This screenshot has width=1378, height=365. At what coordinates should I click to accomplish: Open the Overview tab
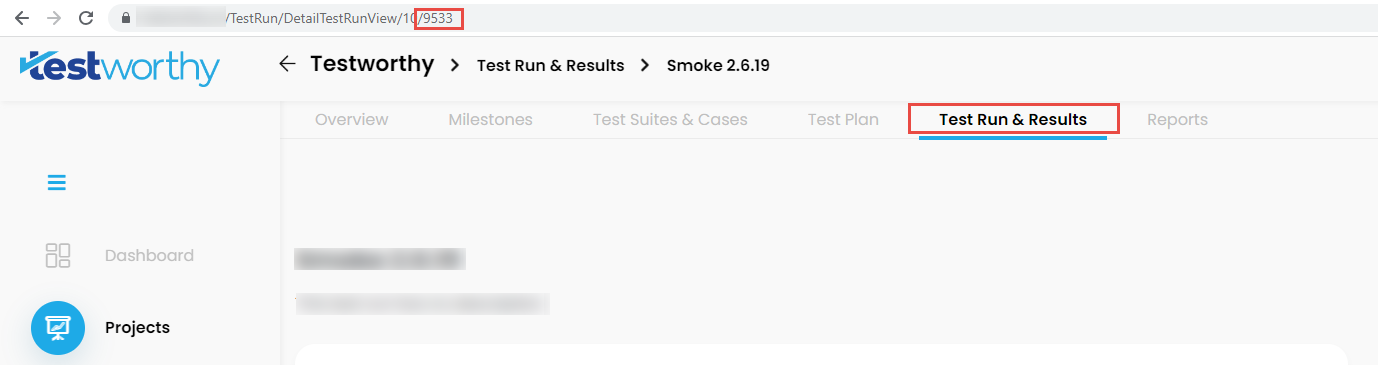click(x=351, y=120)
